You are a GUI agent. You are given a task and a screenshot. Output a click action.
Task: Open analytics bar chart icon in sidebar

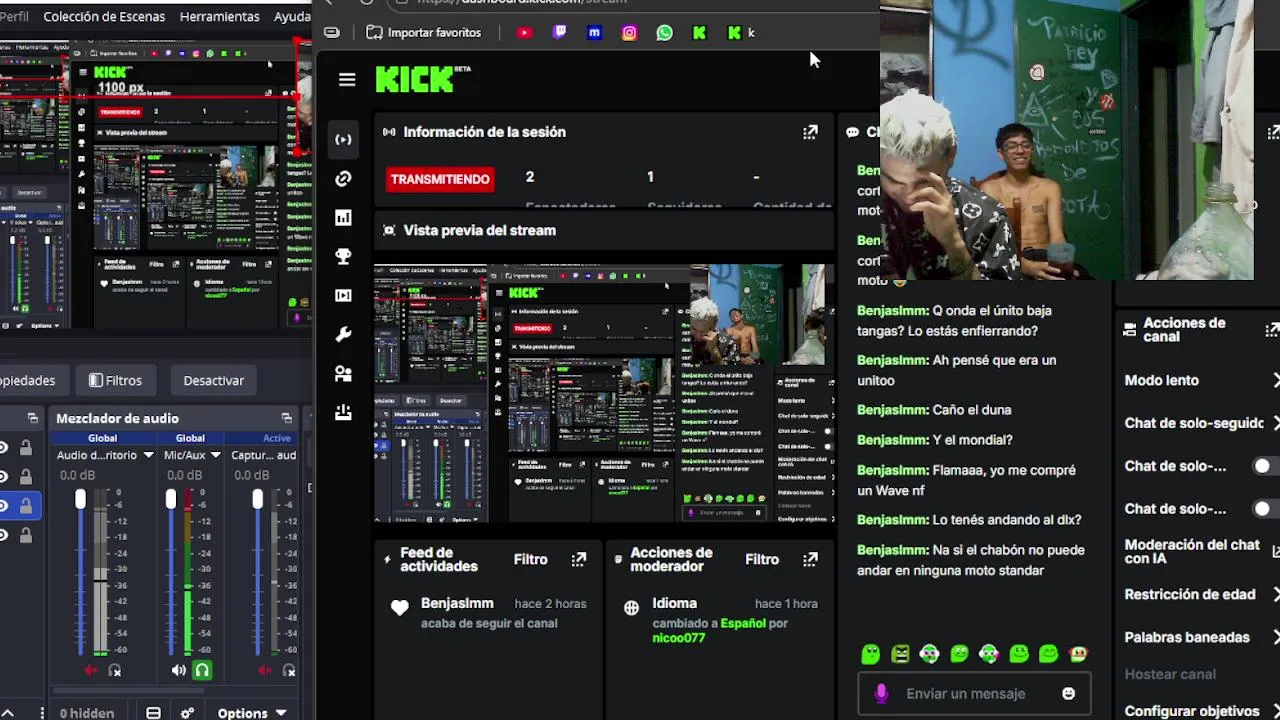click(x=343, y=218)
